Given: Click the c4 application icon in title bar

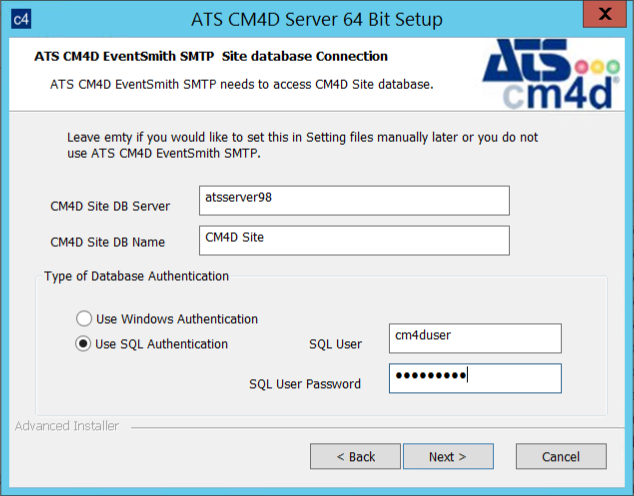Looking at the screenshot, I should [21, 18].
